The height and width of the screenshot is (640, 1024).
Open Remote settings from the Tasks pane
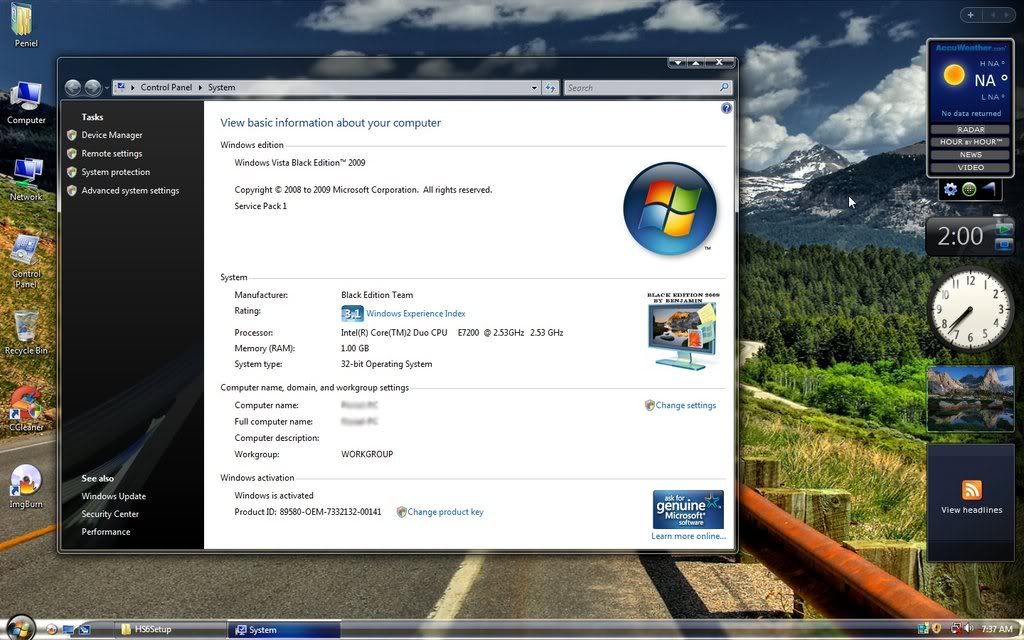[112, 153]
